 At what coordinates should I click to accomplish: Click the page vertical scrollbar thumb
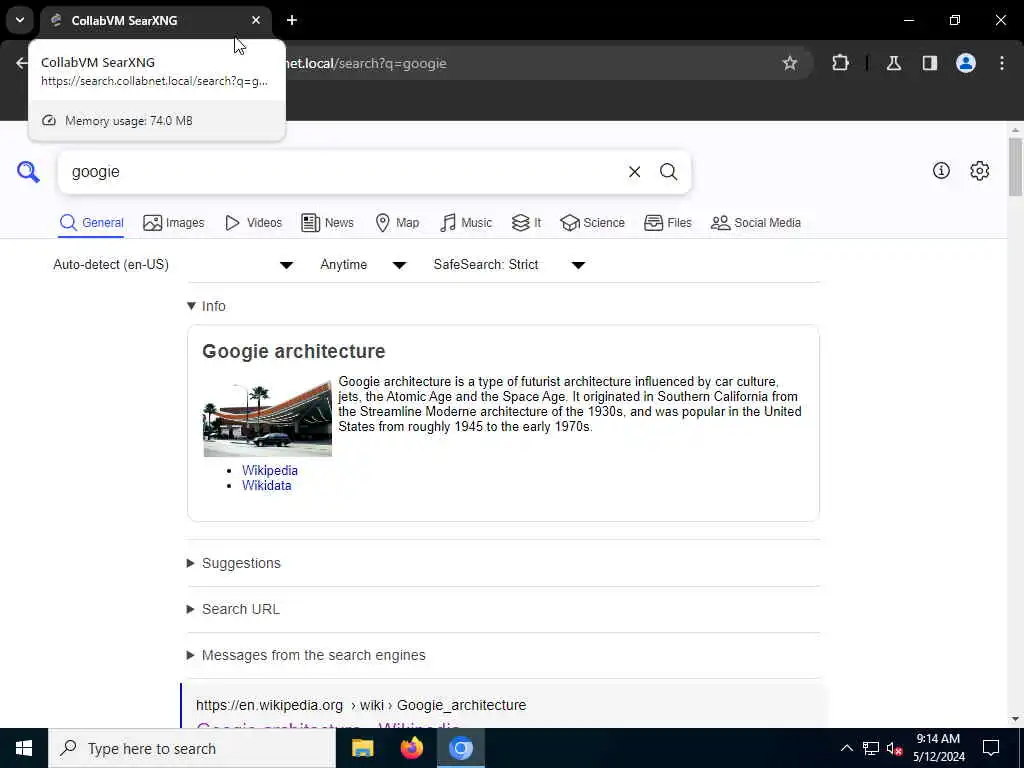tap(1015, 167)
